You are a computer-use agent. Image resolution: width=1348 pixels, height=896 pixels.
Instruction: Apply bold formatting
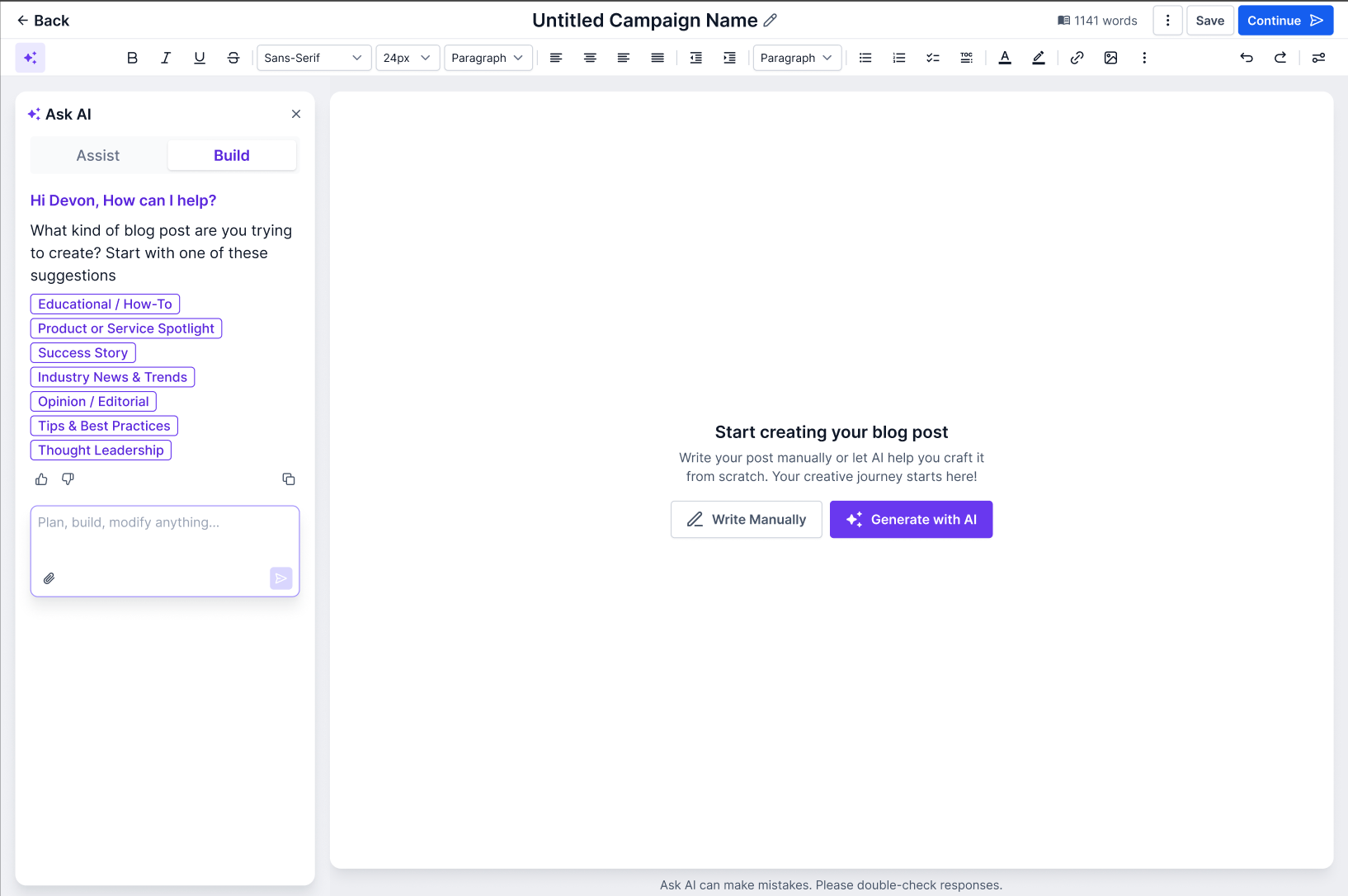point(132,58)
